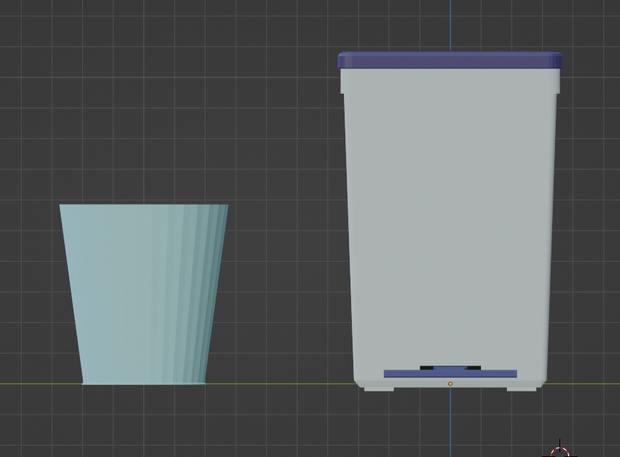The width and height of the screenshot is (620, 457).
Task: Select the wide purple foot pedal bar
Action: pos(450,374)
